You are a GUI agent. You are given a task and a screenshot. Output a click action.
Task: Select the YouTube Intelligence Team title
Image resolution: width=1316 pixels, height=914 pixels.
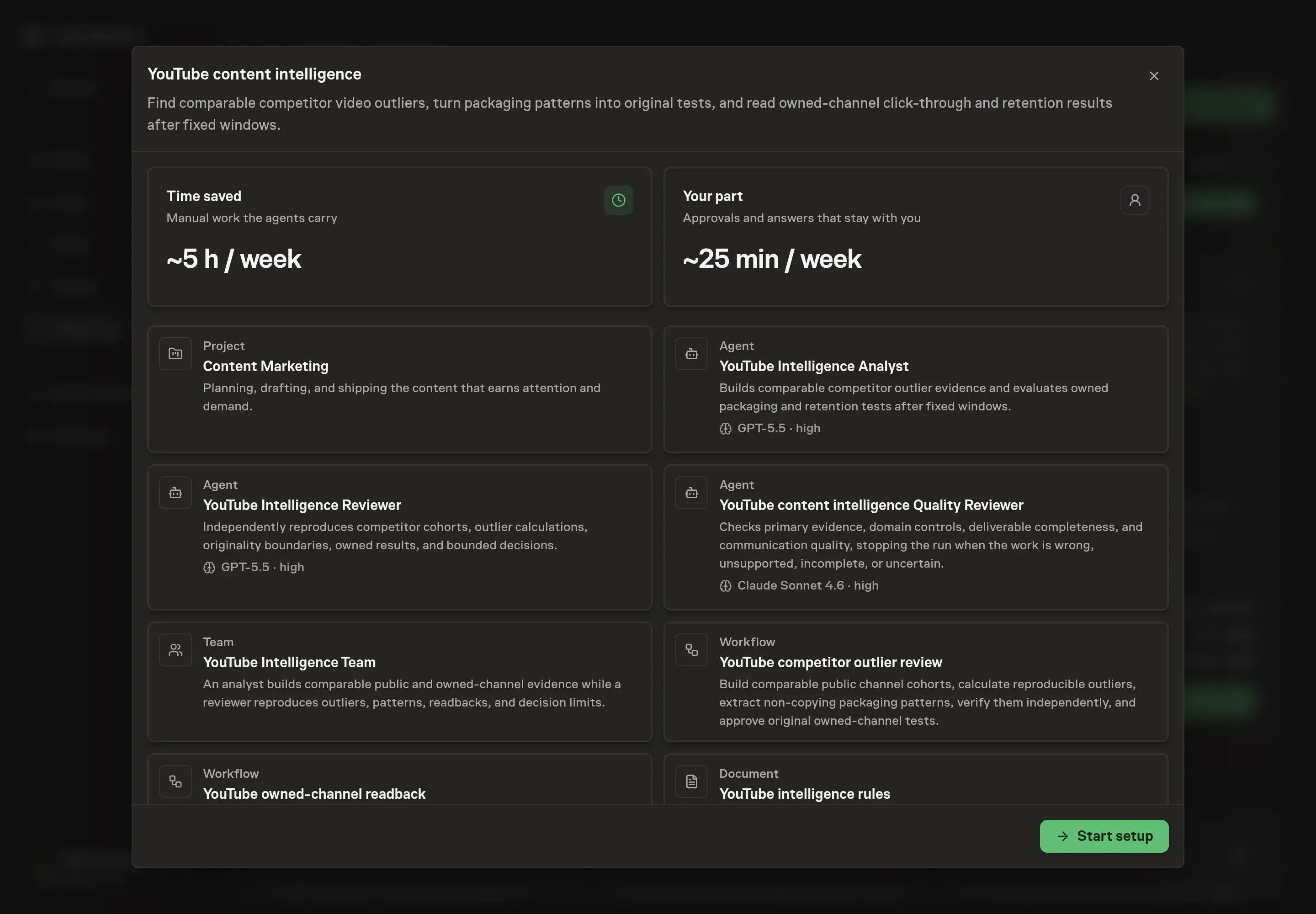point(289,663)
